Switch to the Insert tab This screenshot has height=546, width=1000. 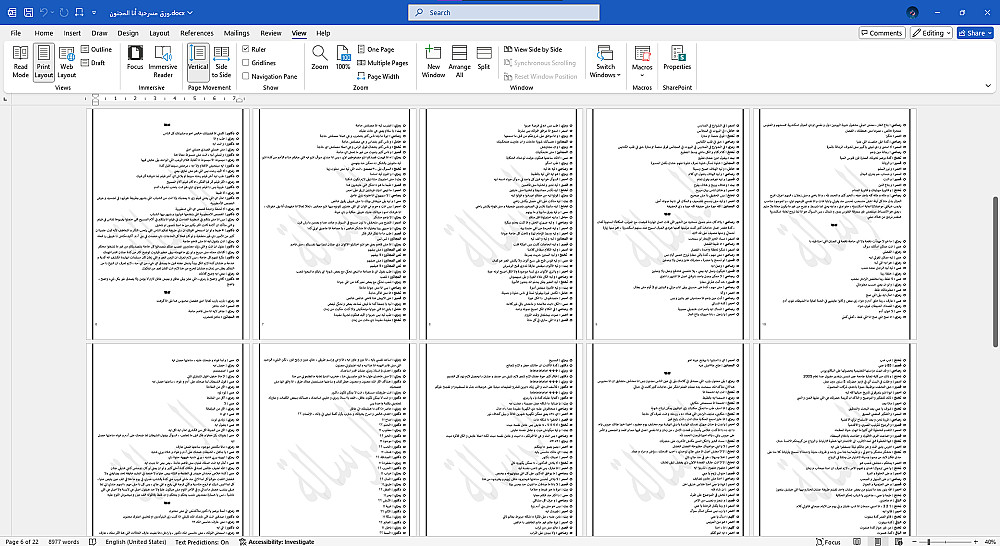tap(72, 33)
